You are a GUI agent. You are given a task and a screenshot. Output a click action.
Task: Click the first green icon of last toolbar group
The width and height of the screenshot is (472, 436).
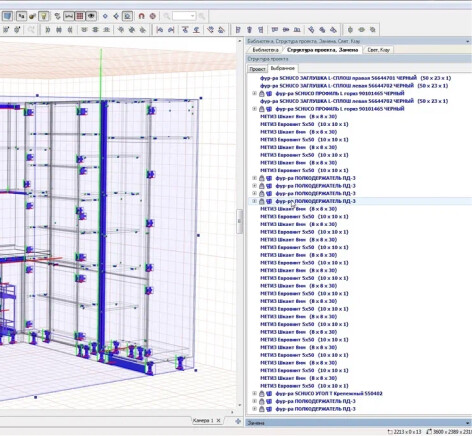(350, 30)
